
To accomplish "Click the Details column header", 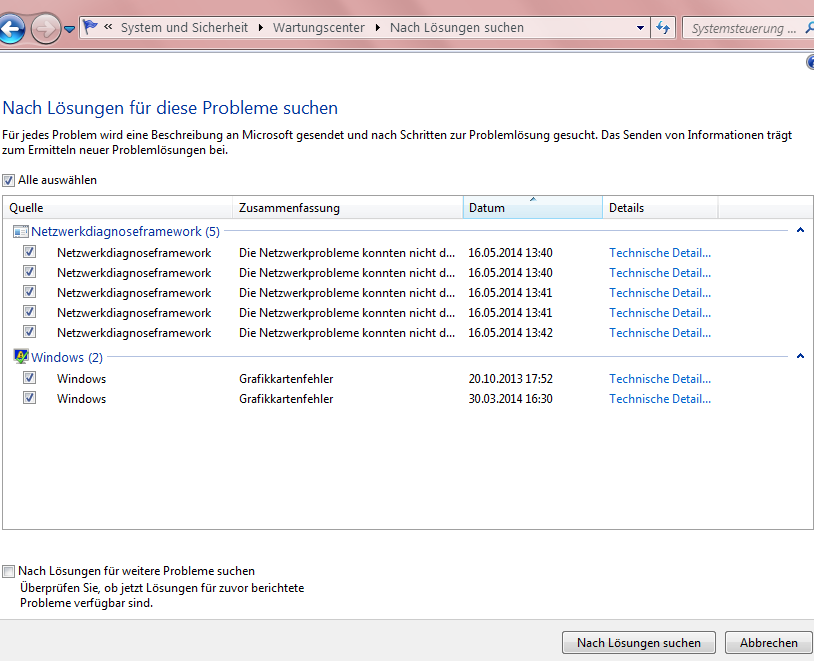I will click(660, 208).
